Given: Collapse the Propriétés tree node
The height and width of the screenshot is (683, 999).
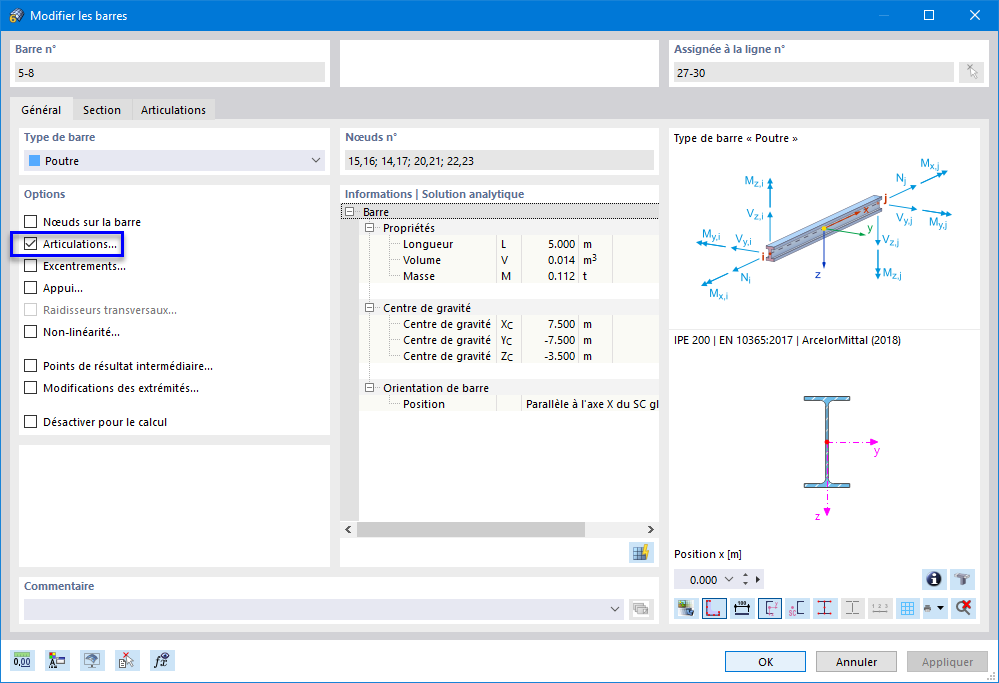Looking at the screenshot, I should click(x=370, y=227).
